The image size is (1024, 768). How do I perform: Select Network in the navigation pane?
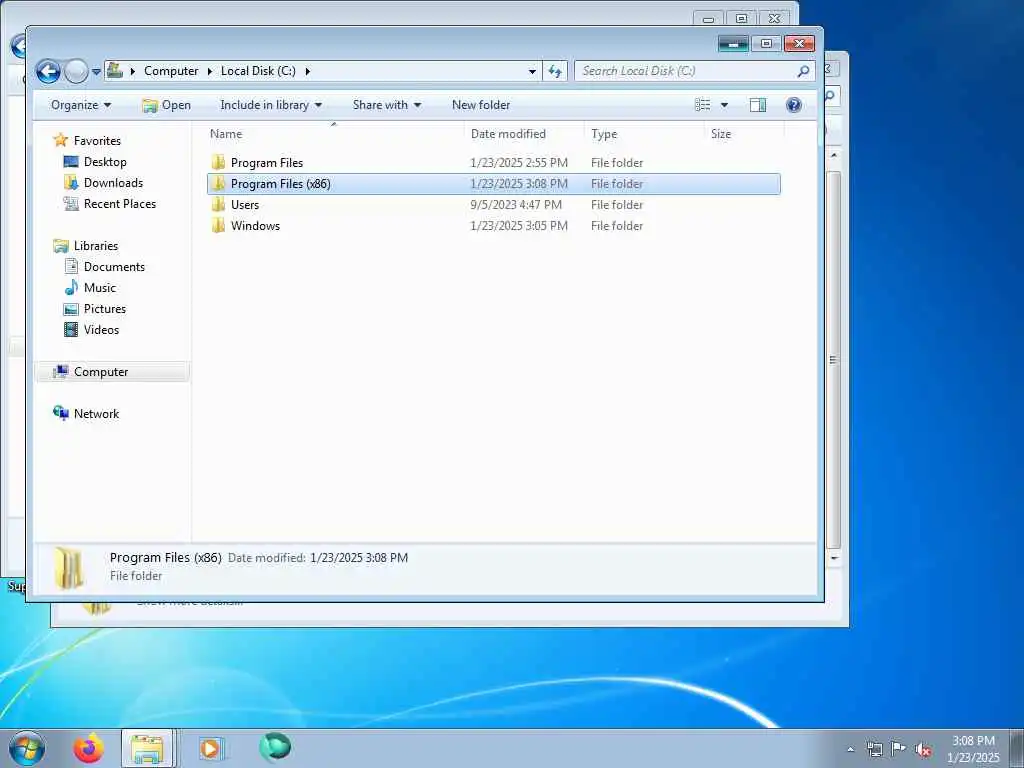click(x=96, y=413)
